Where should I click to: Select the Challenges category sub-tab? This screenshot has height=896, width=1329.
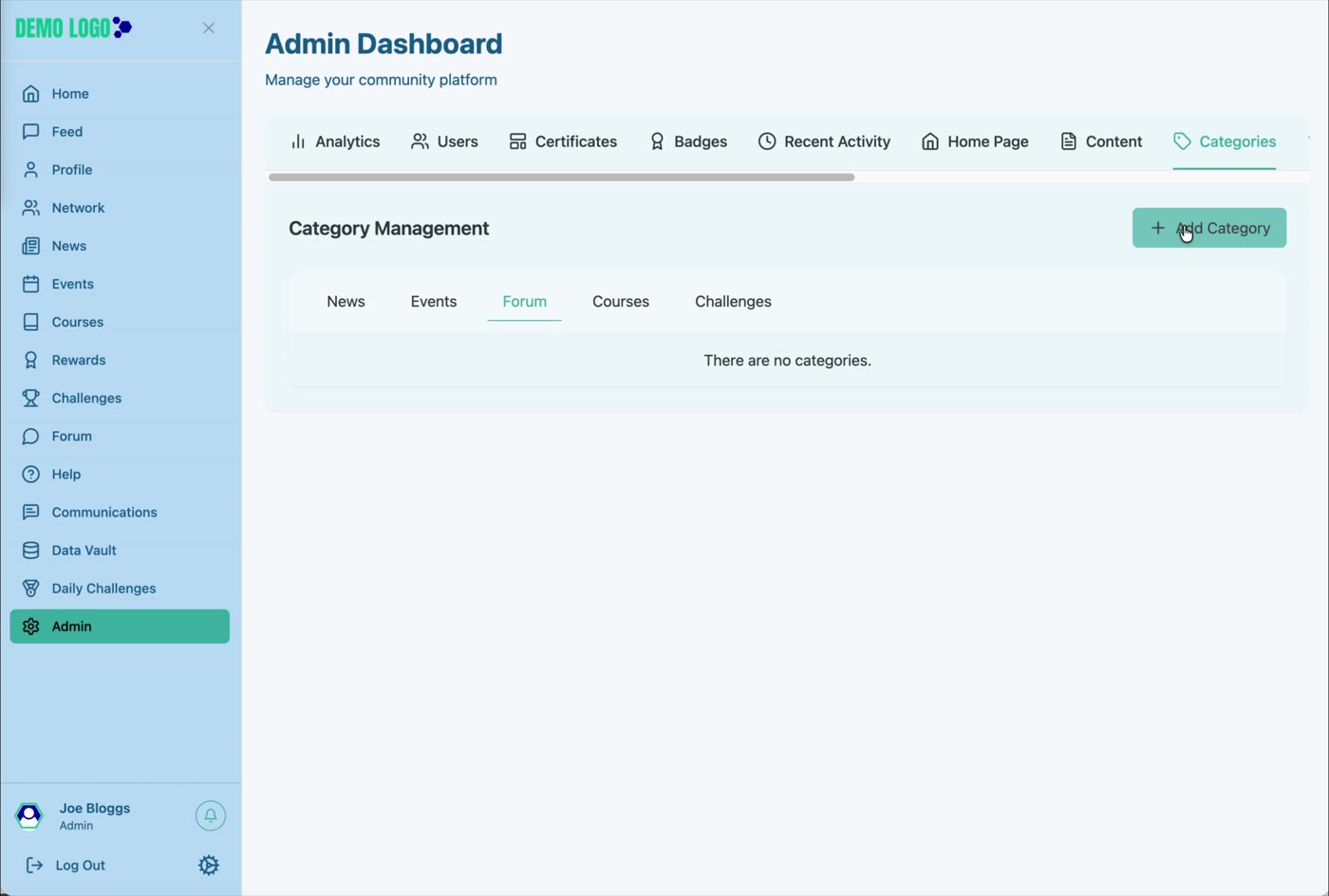(x=733, y=302)
